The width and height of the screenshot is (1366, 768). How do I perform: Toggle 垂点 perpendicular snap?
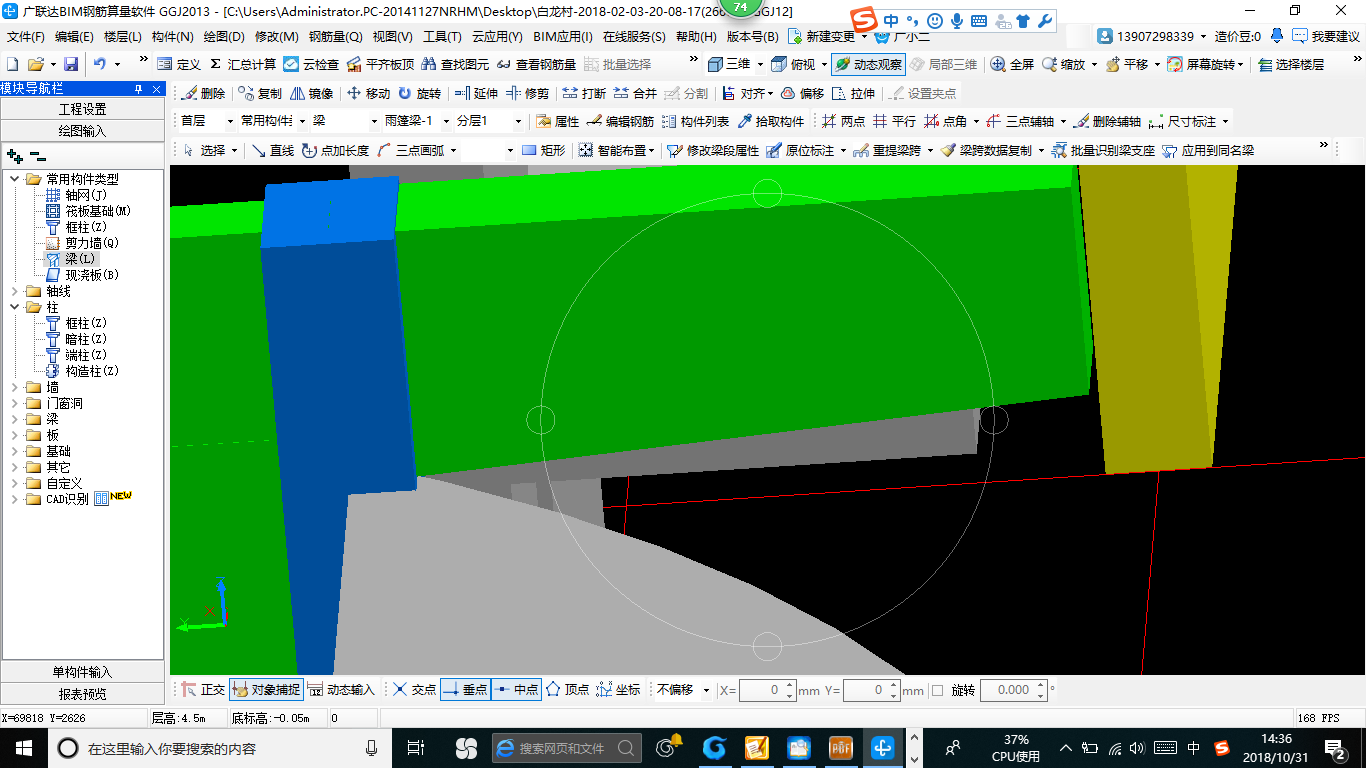coord(465,690)
